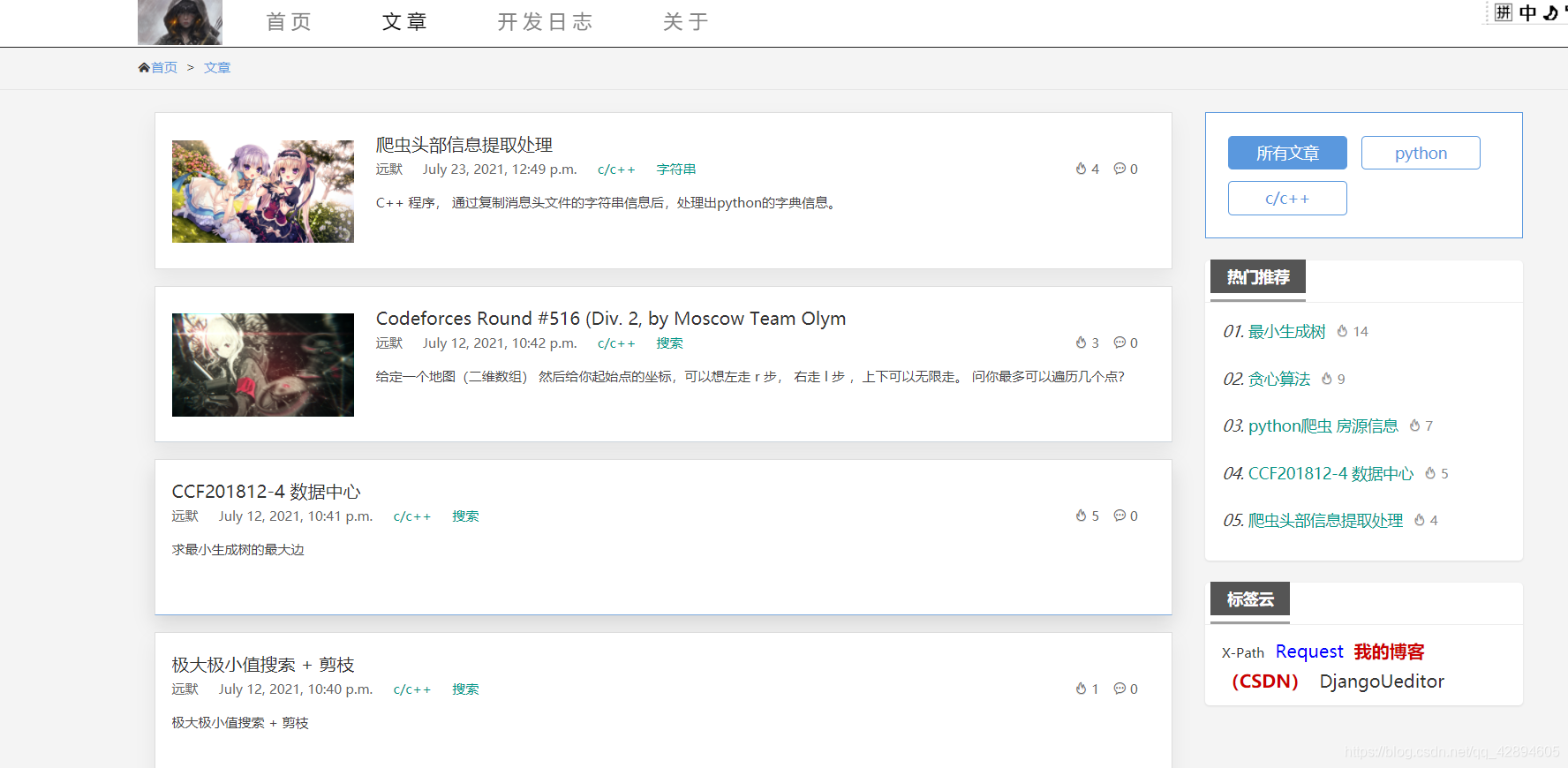Click the IME moon half-width icon
This screenshot has height=768, width=1568.
pyautogui.click(x=1550, y=12)
